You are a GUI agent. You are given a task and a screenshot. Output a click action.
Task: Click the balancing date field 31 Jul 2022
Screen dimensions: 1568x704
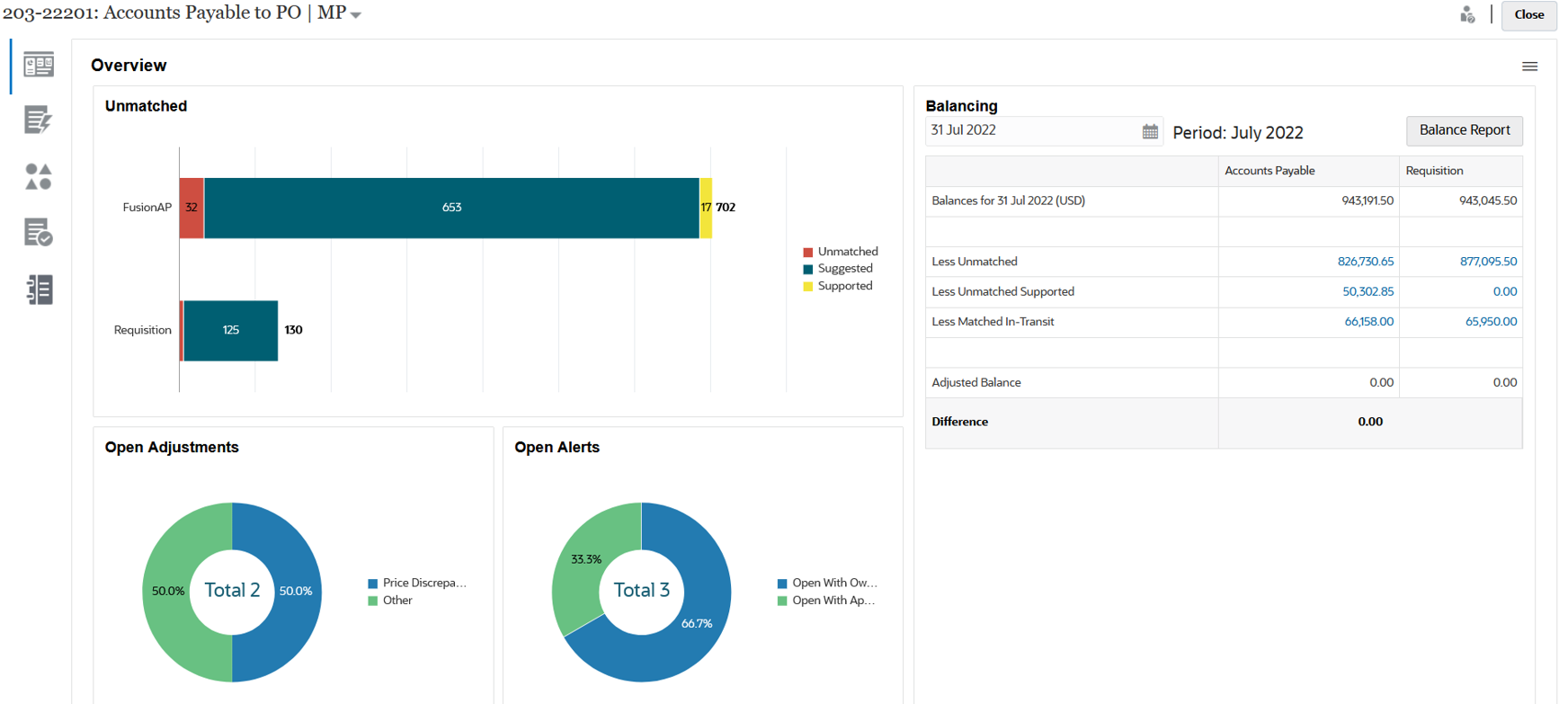point(1032,130)
